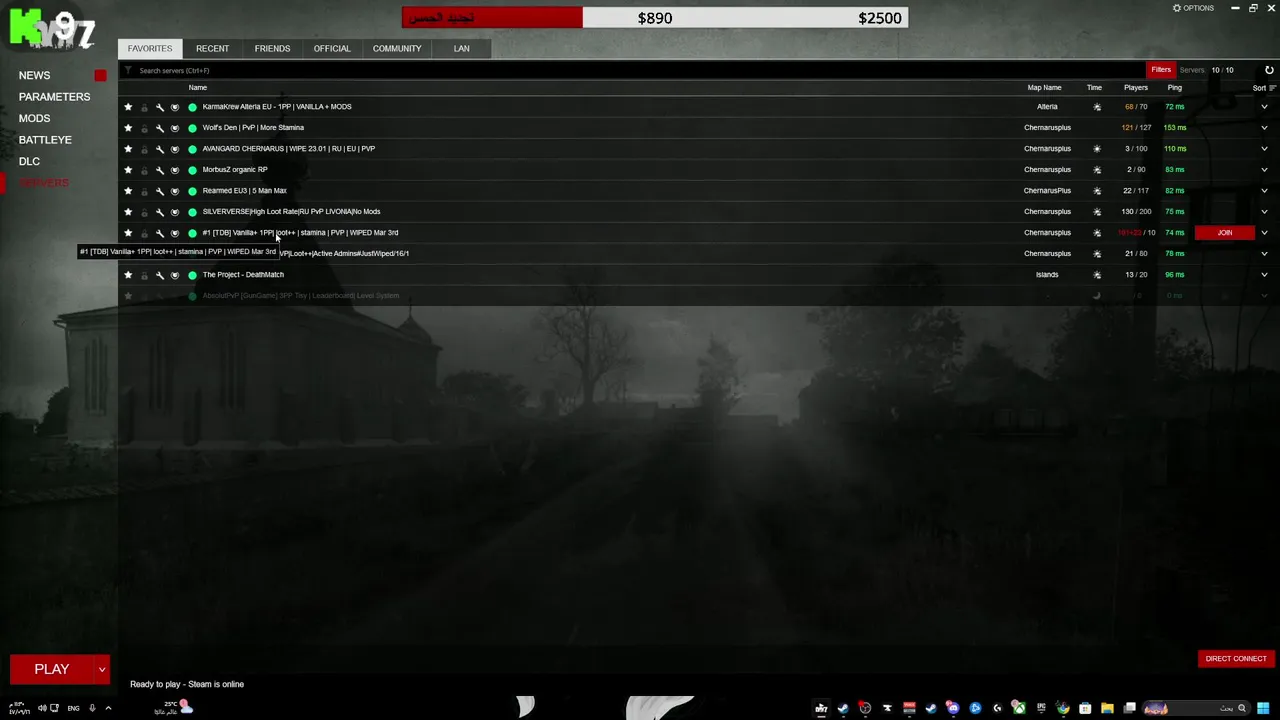Refresh the server list with circular arrow
The height and width of the screenshot is (720, 1280).
[x=1269, y=70]
